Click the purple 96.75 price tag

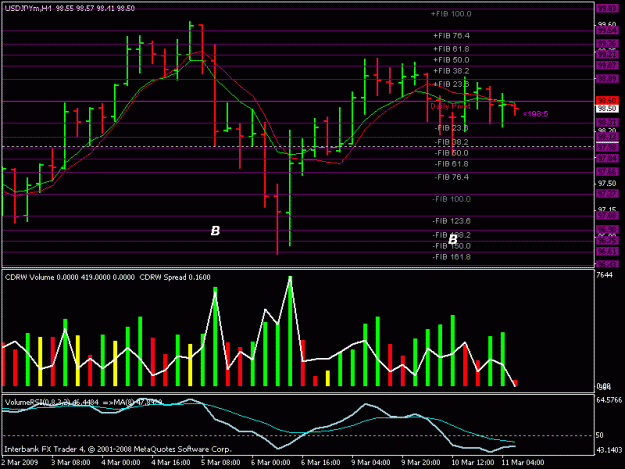click(607, 241)
